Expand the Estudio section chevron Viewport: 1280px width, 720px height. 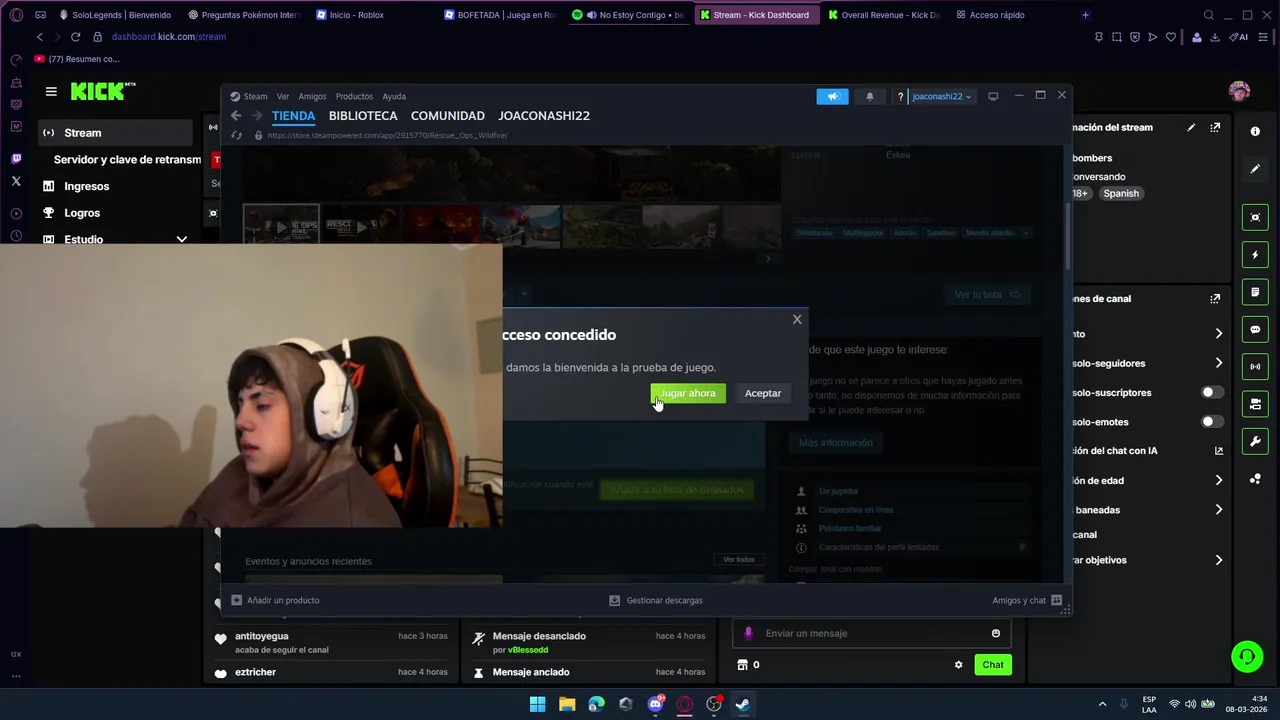(181, 240)
